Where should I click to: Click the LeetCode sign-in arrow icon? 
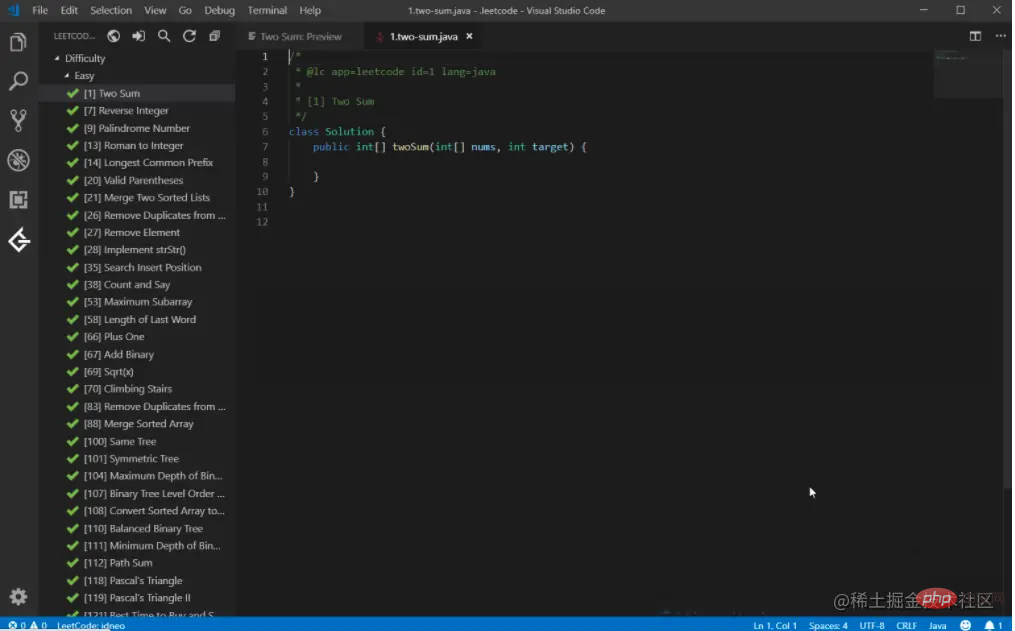tap(139, 36)
